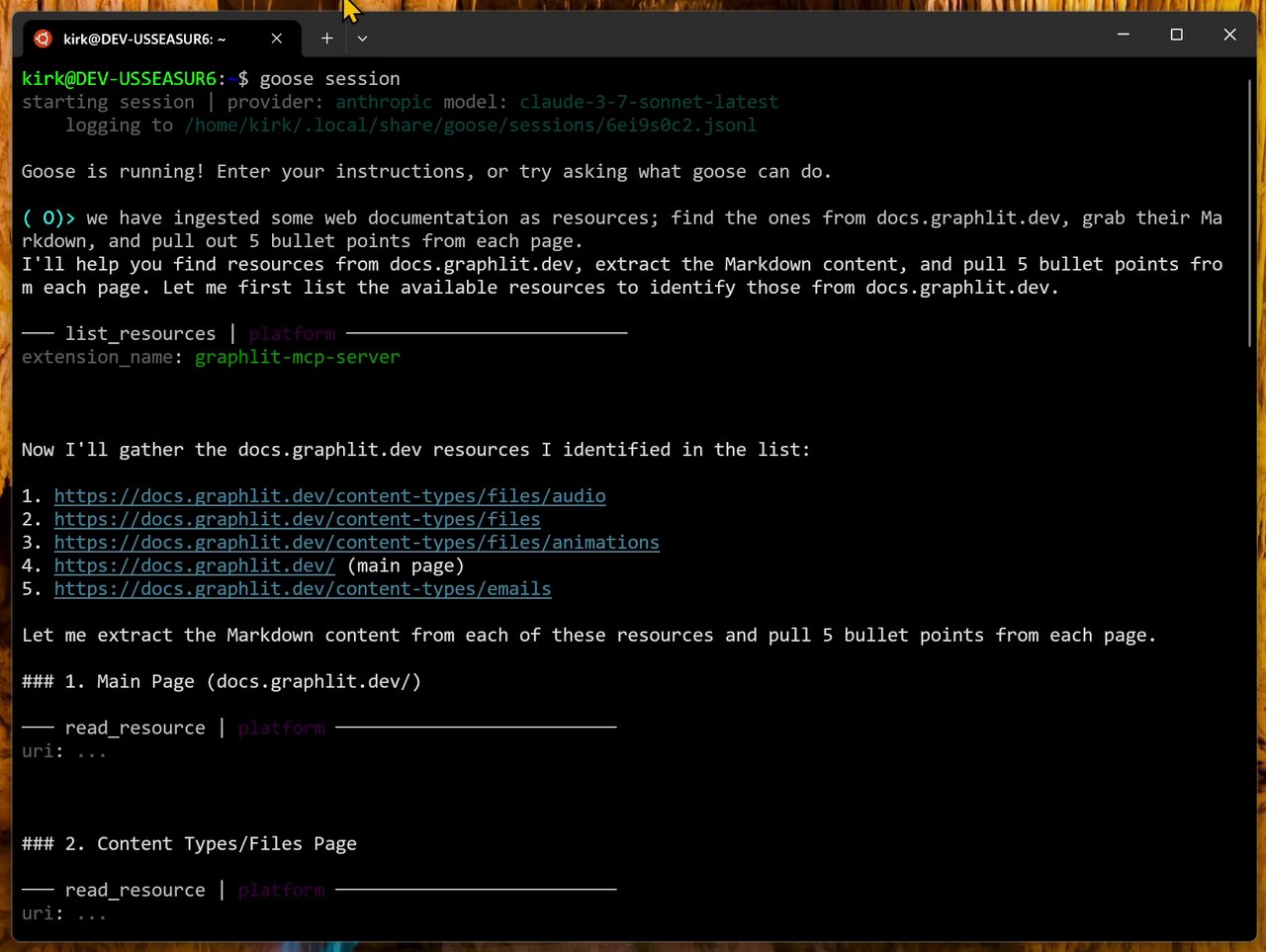Open the content-types/files/audio link
The width and height of the screenshot is (1266, 952).
[x=329, y=496]
